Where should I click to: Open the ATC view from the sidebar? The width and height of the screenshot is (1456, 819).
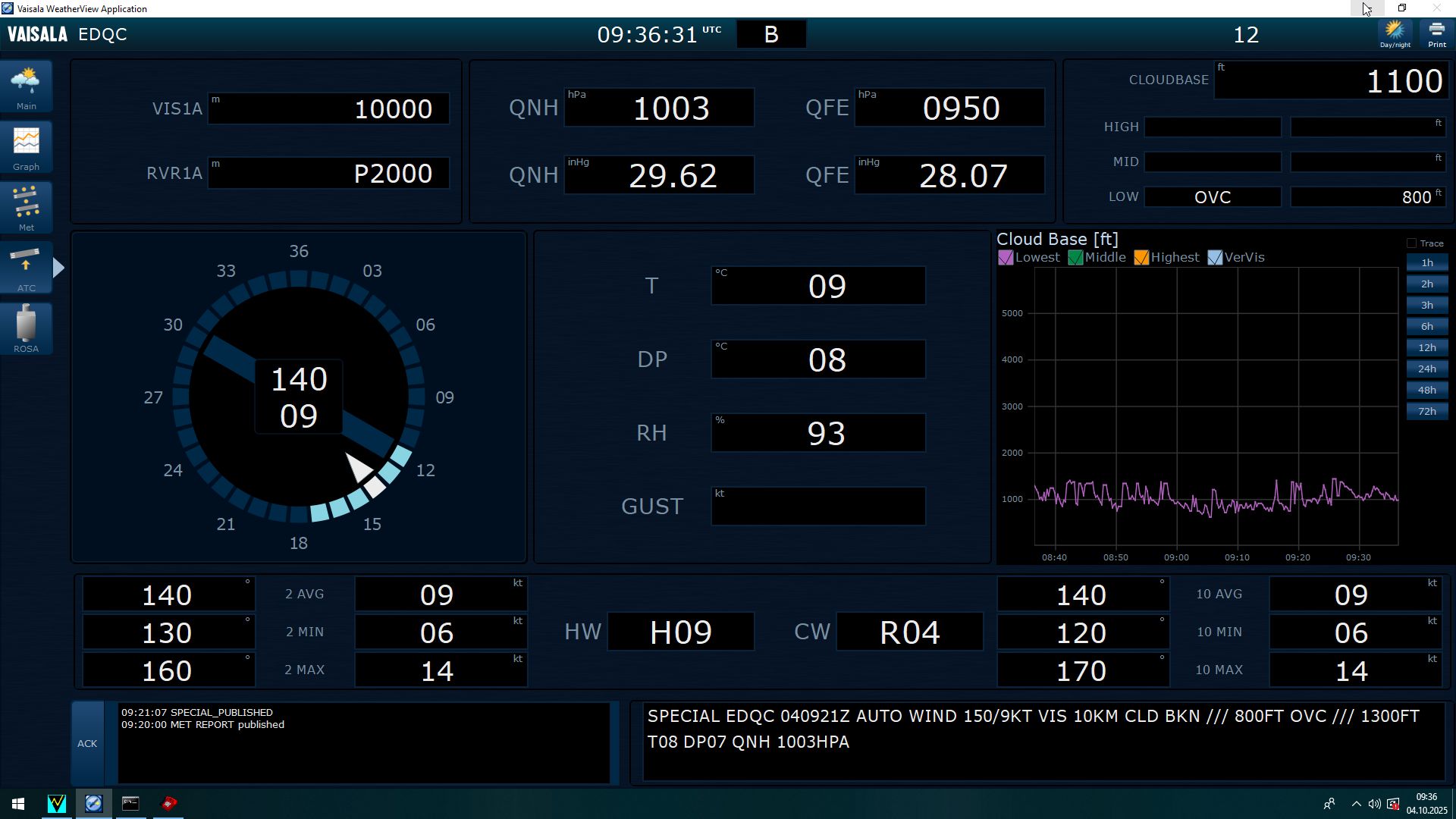coord(26,268)
